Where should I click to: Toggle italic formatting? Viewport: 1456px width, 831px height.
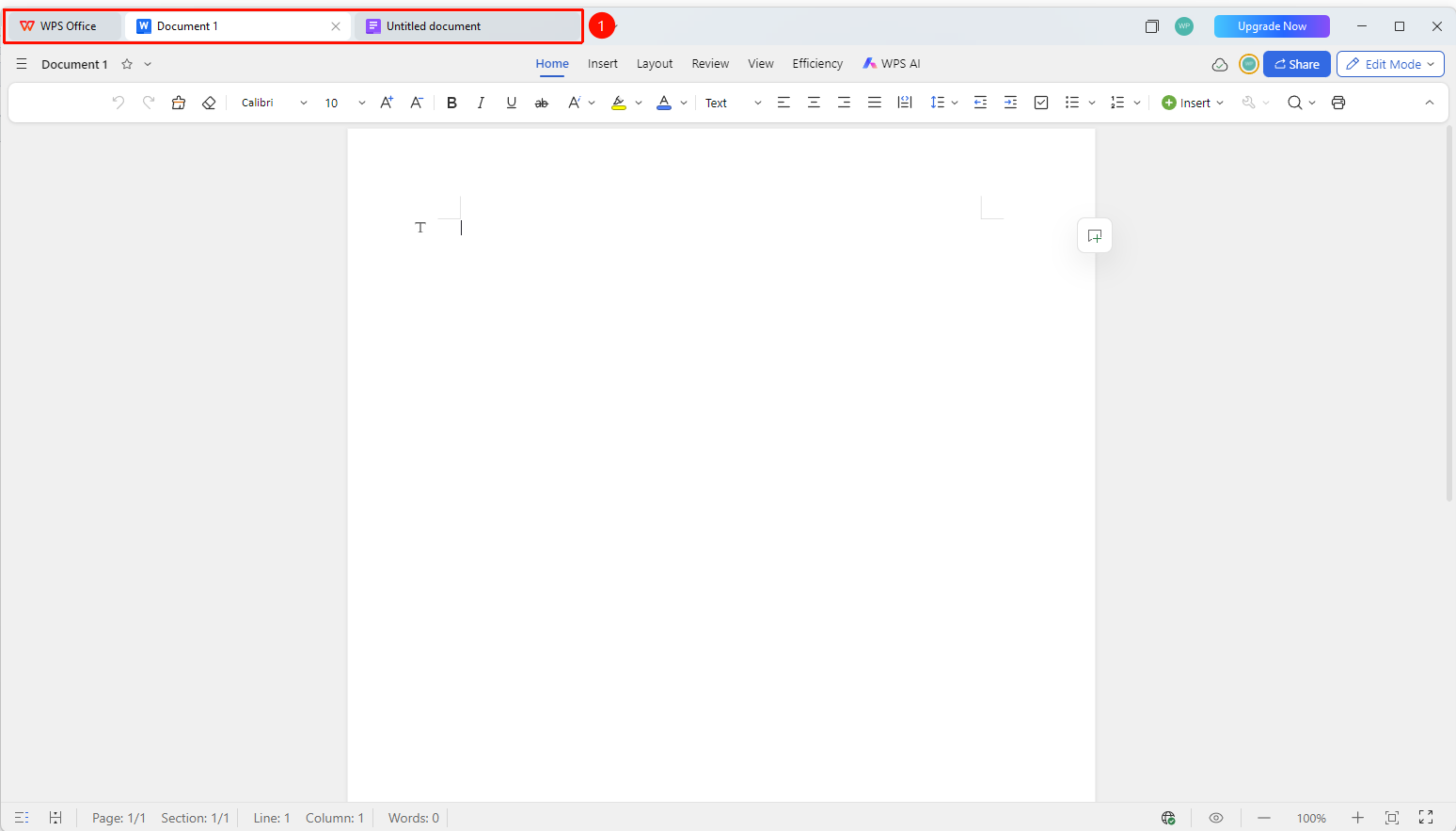(481, 103)
